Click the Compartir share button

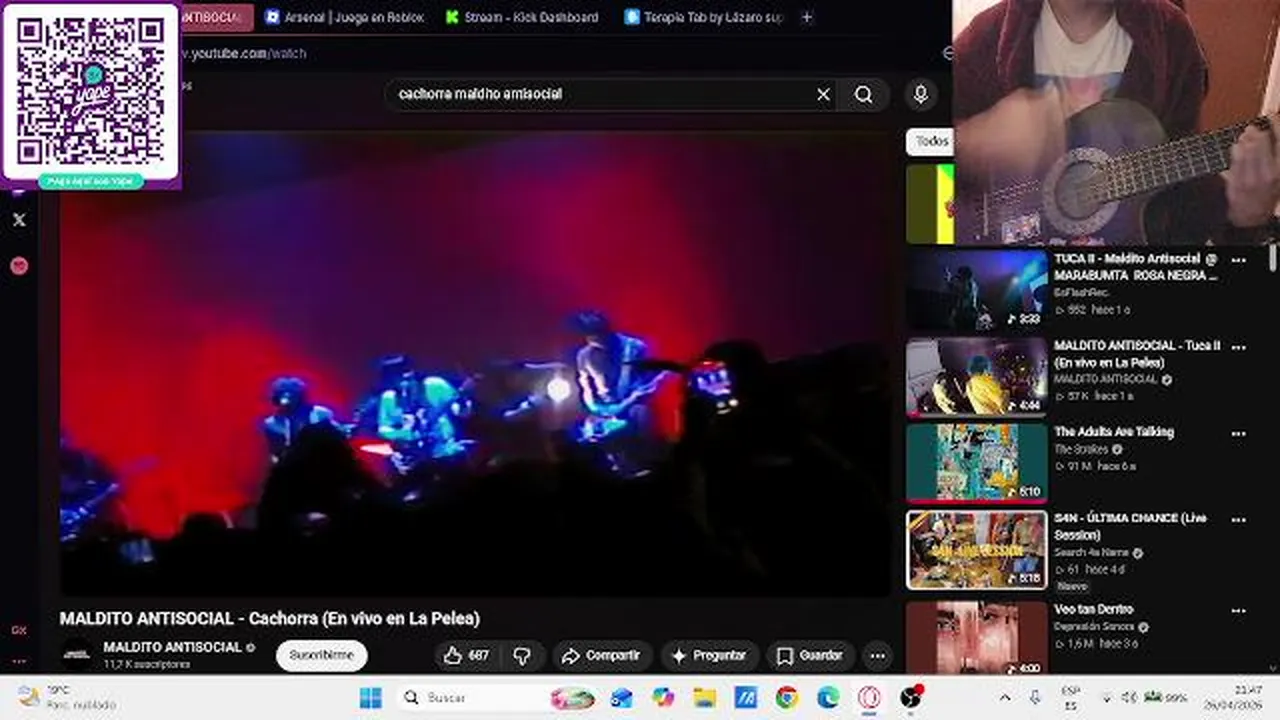coord(602,656)
